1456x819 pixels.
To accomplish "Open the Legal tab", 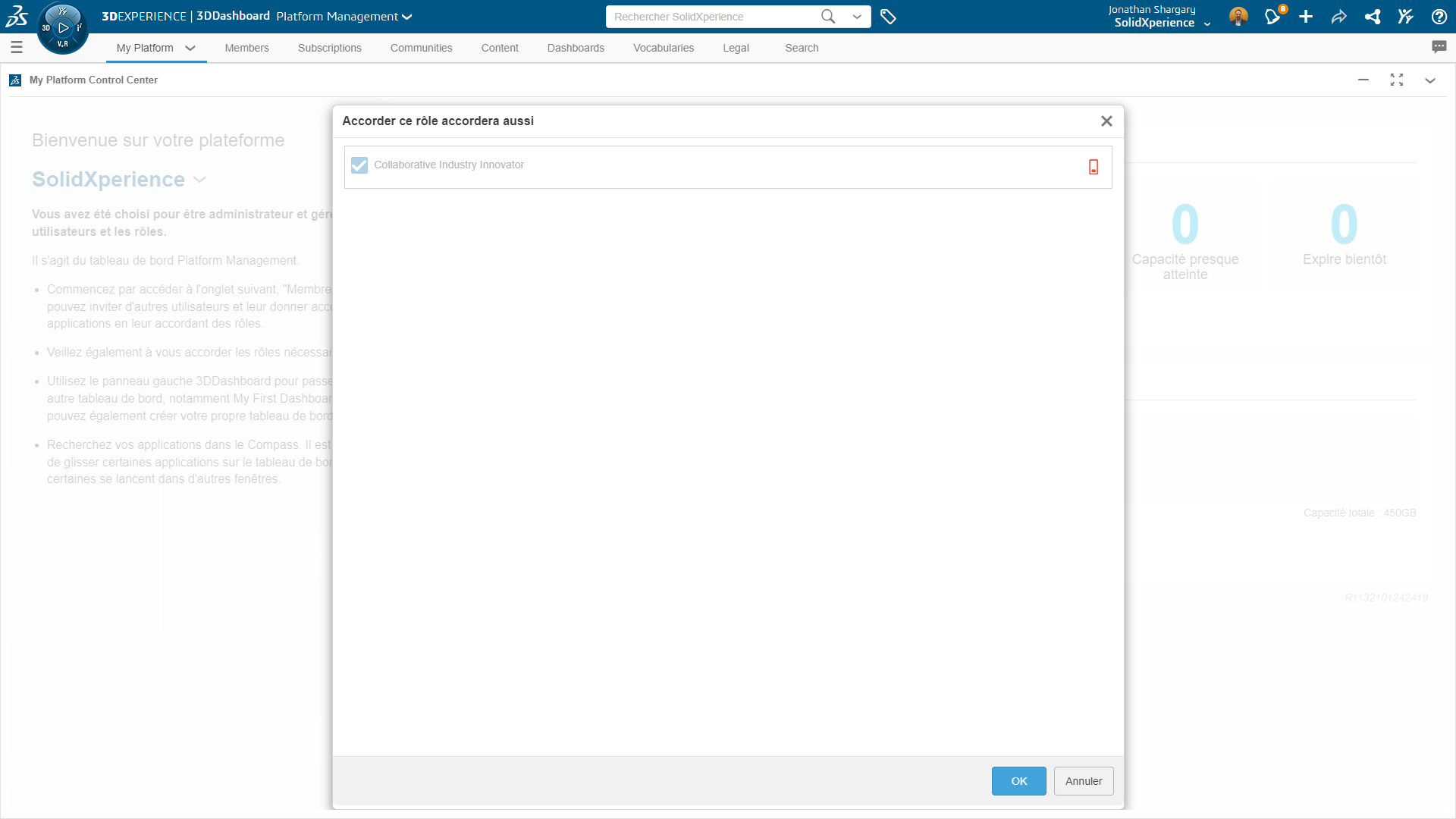I will tap(736, 48).
